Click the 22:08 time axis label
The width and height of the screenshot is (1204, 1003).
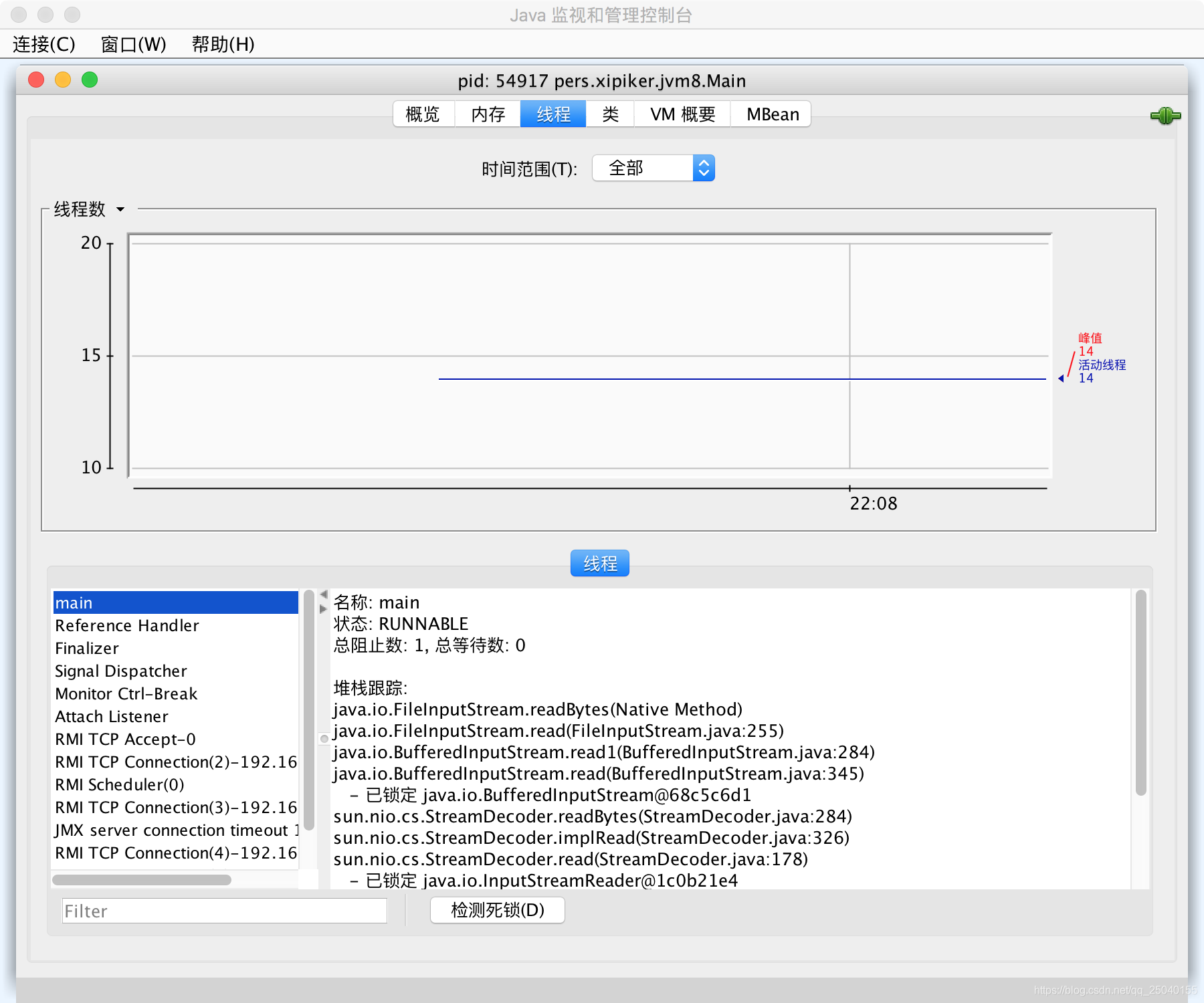point(874,504)
